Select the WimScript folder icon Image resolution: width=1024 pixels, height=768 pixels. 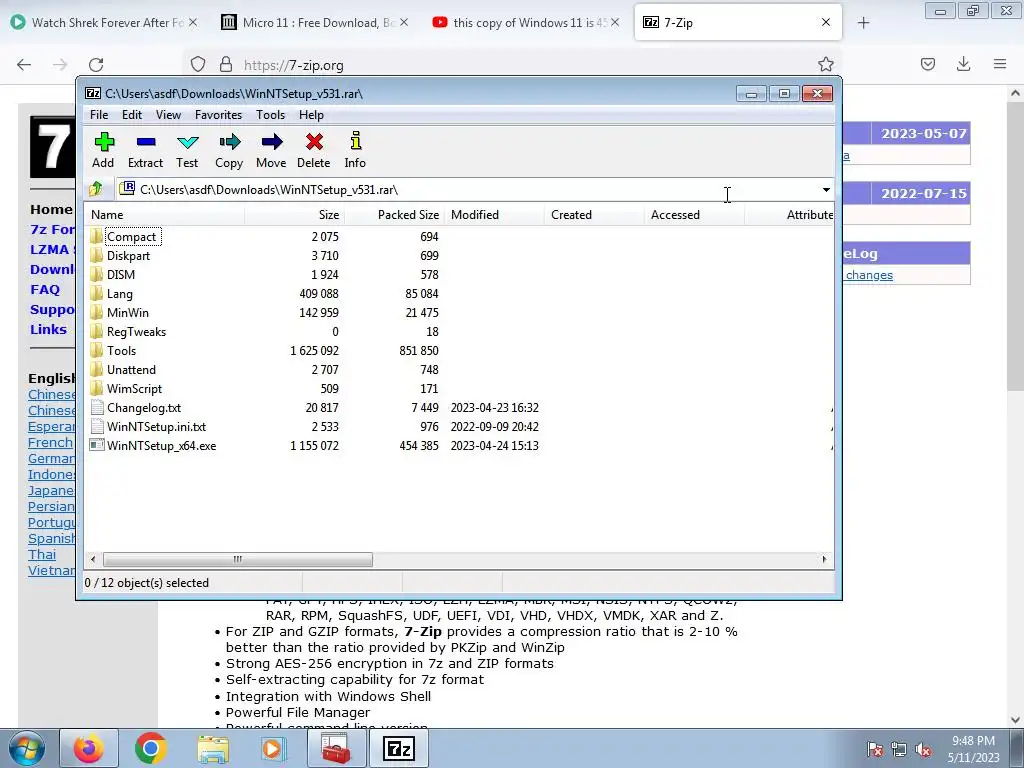[97, 388]
